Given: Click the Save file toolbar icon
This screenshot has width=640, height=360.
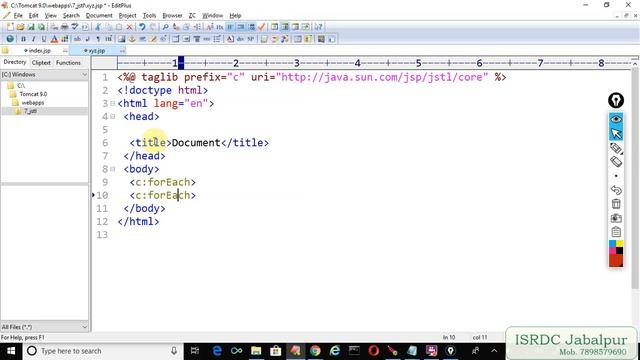Looking at the screenshot, I should [31, 27].
